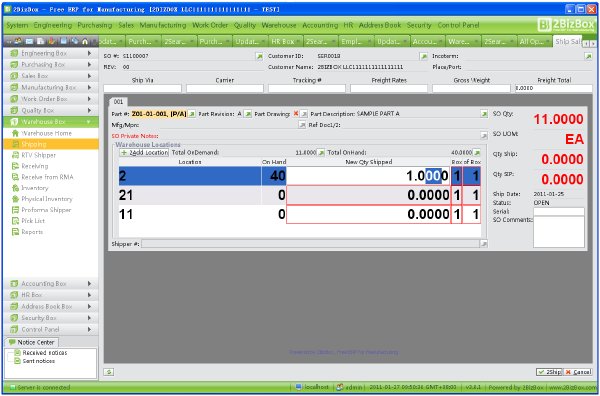
Task: Click the Incoterm lookup arrow icon
Action: [x=588, y=56]
